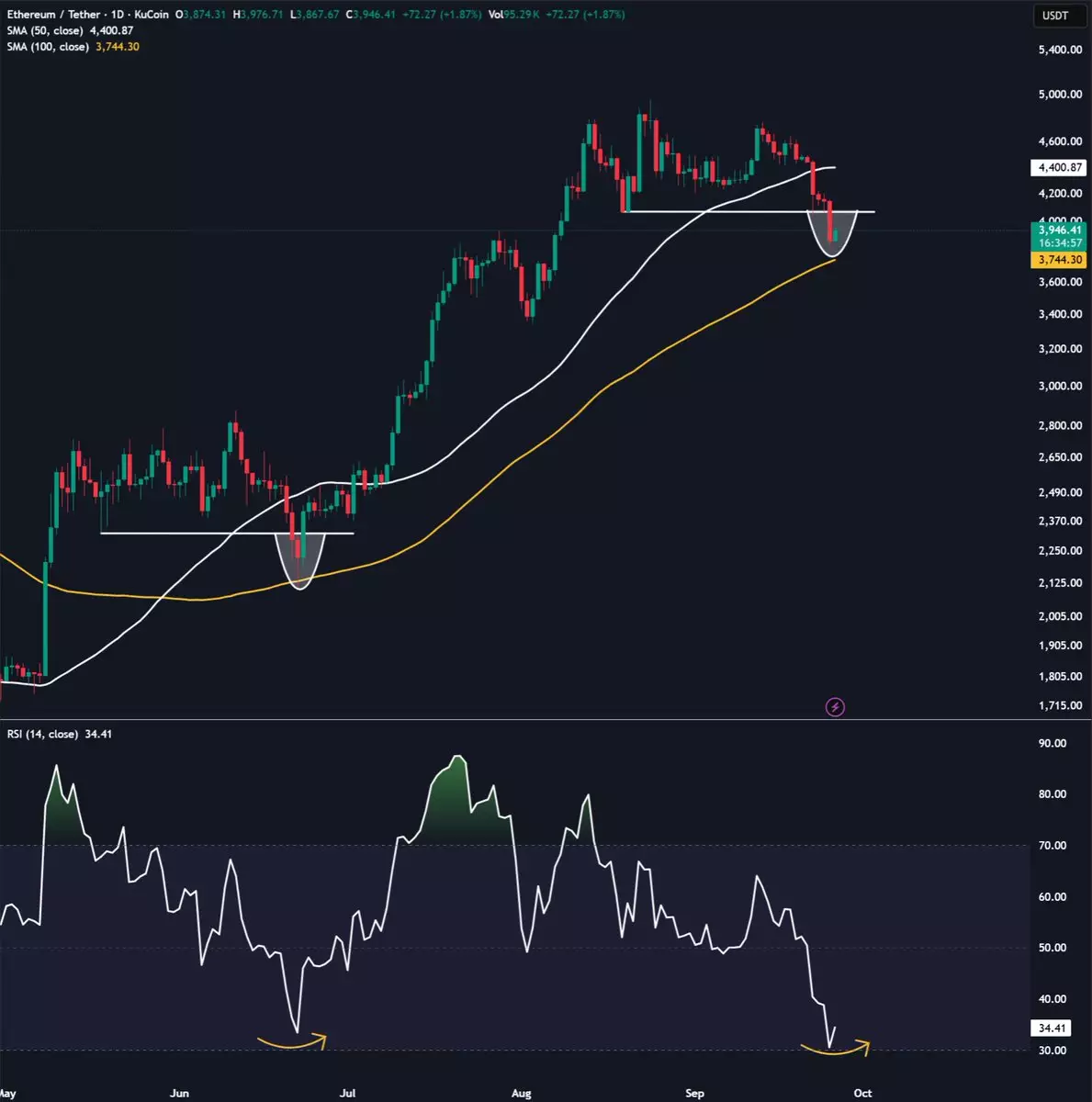Click the orange 3,744.30 SMA price label

click(x=1060, y=261)
